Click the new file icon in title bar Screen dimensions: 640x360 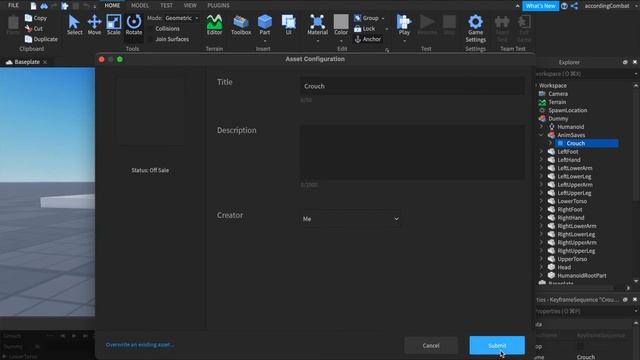coord(33,6)
